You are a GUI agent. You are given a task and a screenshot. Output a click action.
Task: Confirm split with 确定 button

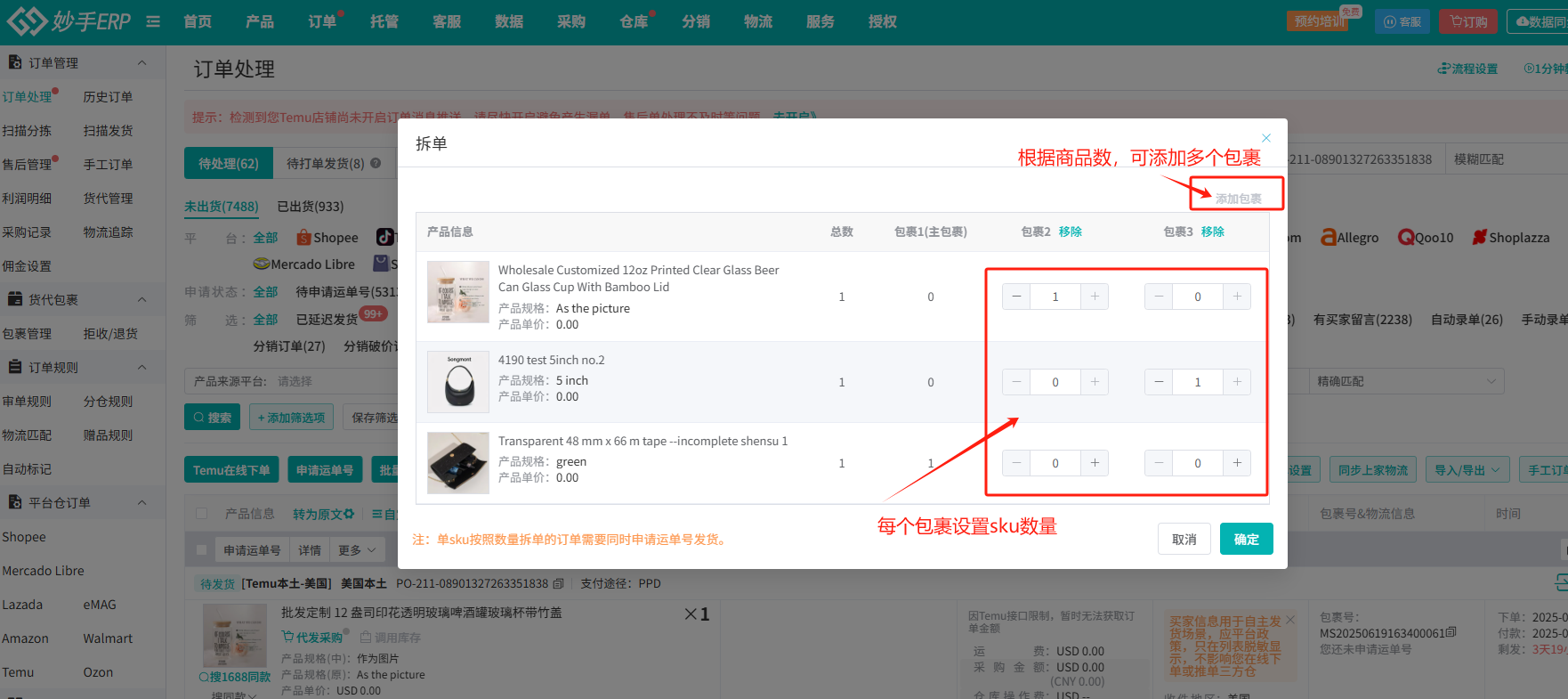[1247, 539]
